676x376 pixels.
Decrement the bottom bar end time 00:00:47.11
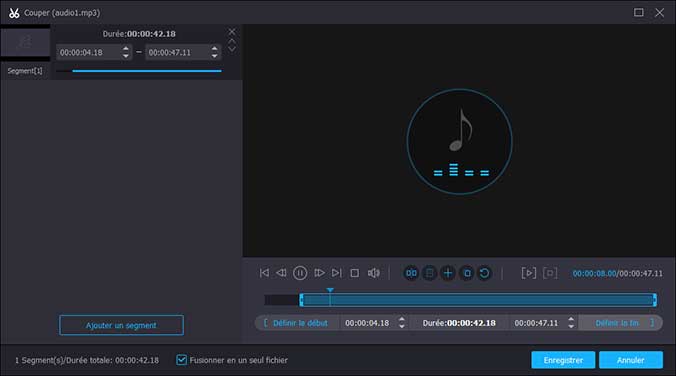click(x=571, y=326)
